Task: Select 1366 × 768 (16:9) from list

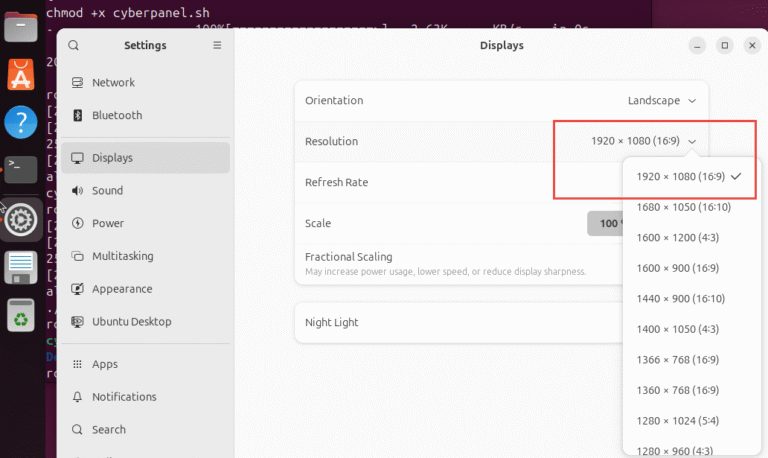Action: (677, 359)
